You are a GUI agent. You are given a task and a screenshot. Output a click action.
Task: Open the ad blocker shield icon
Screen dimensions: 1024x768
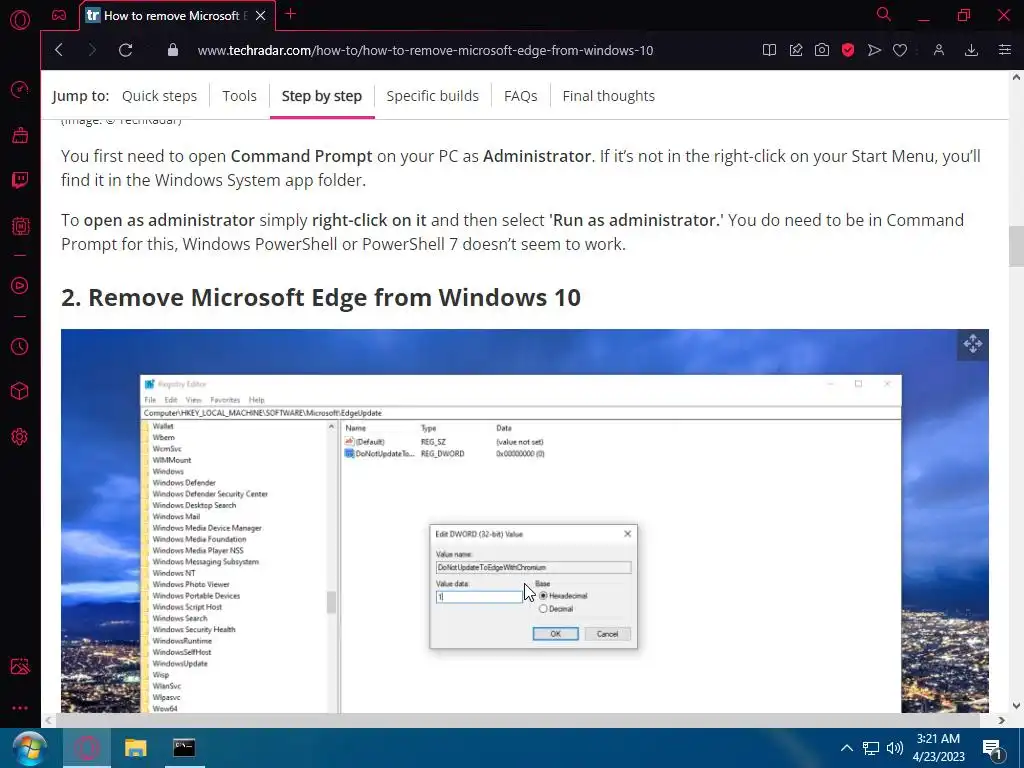[848, 50]
